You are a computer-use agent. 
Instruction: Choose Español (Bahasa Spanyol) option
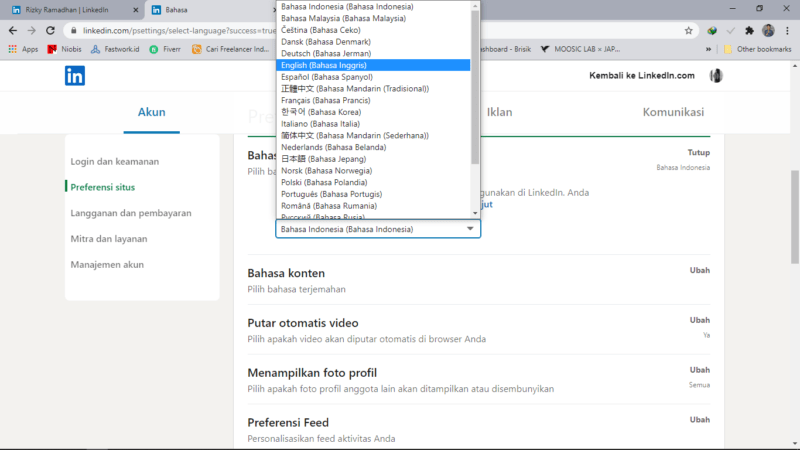373,77
